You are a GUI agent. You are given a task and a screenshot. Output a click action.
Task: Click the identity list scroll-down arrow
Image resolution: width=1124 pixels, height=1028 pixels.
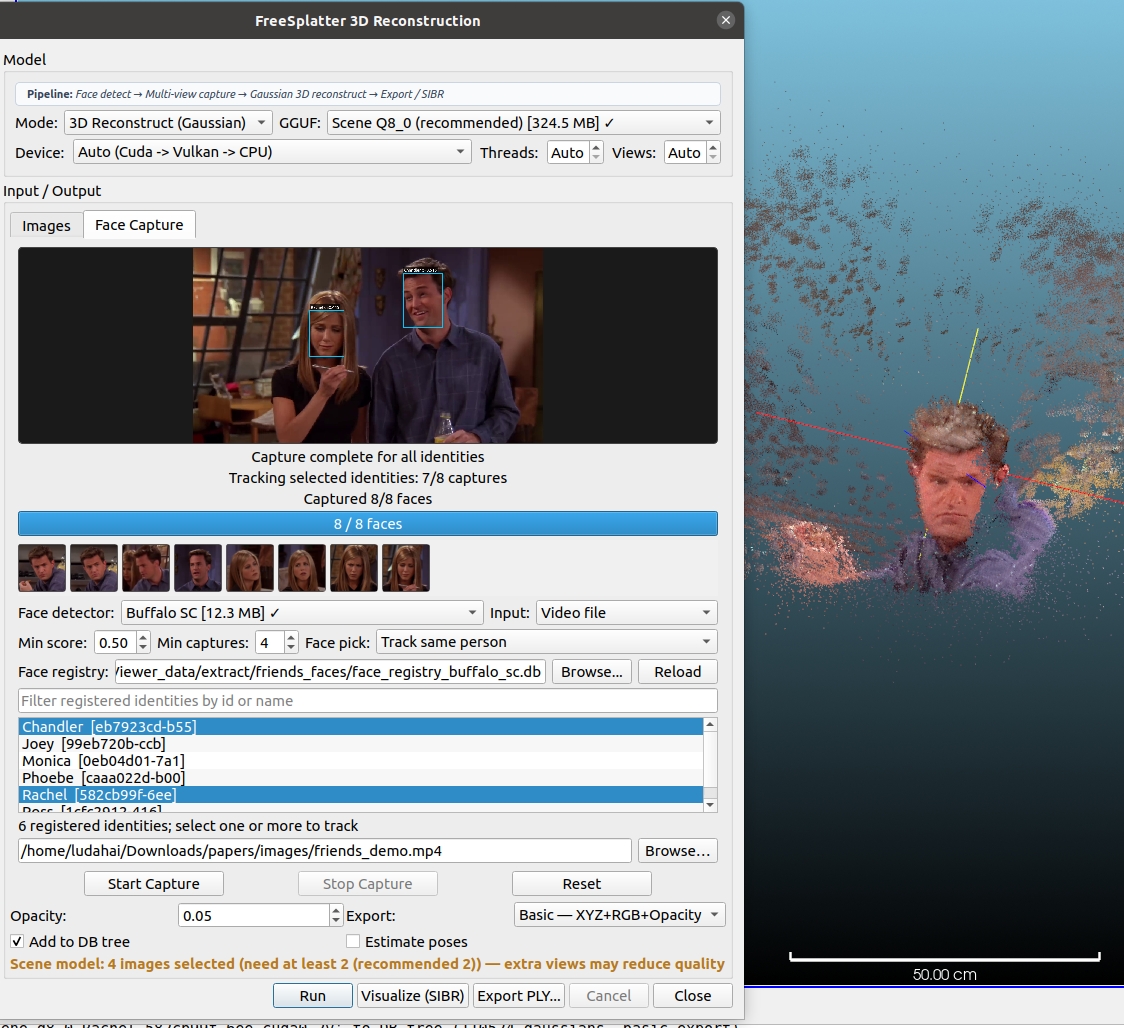[710, 805]
